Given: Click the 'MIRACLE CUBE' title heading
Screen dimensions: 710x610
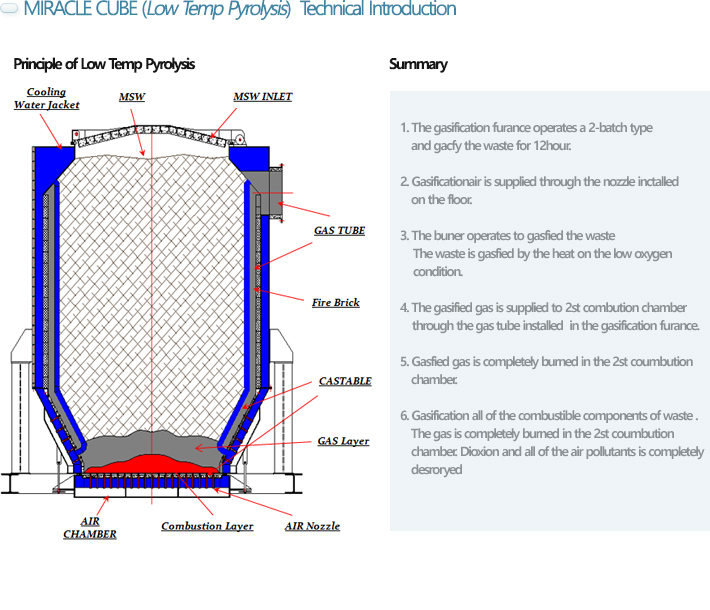Looking at the screenshot, I should (240, 9).
